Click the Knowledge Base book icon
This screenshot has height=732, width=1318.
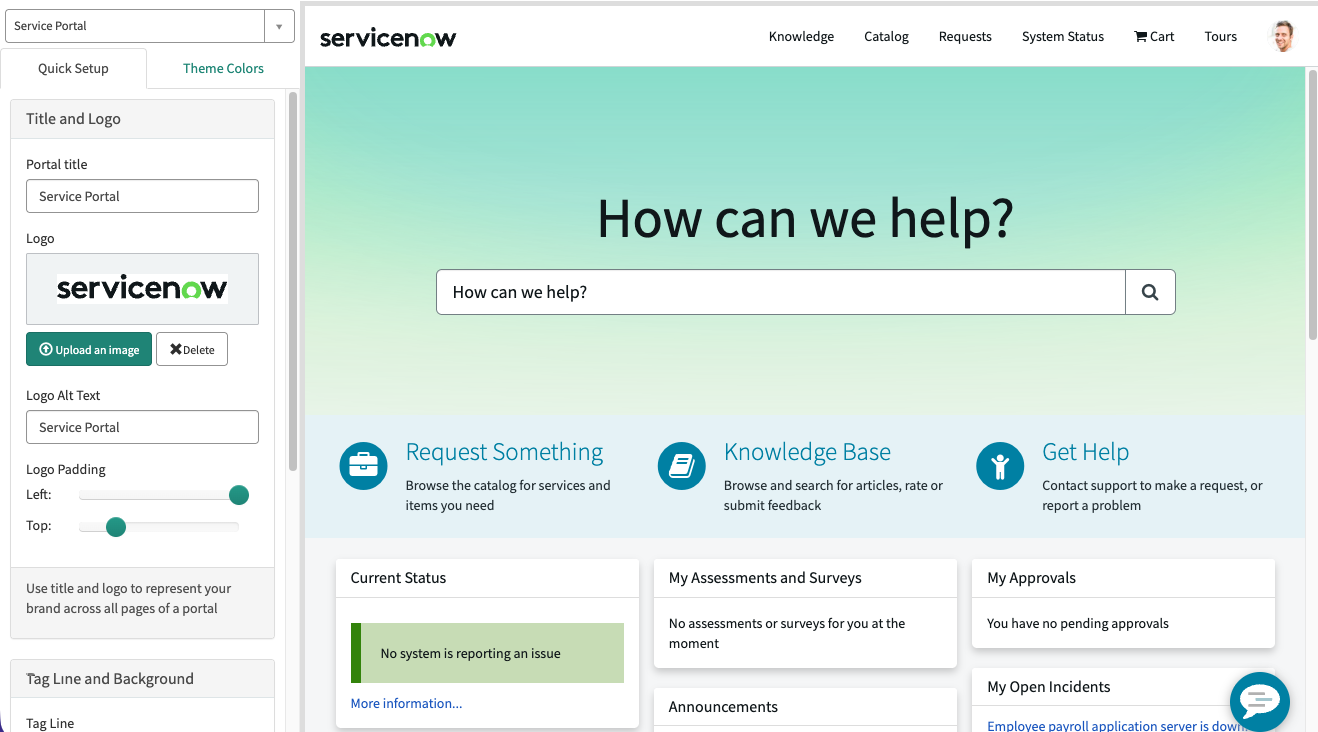tap(682, 466)
